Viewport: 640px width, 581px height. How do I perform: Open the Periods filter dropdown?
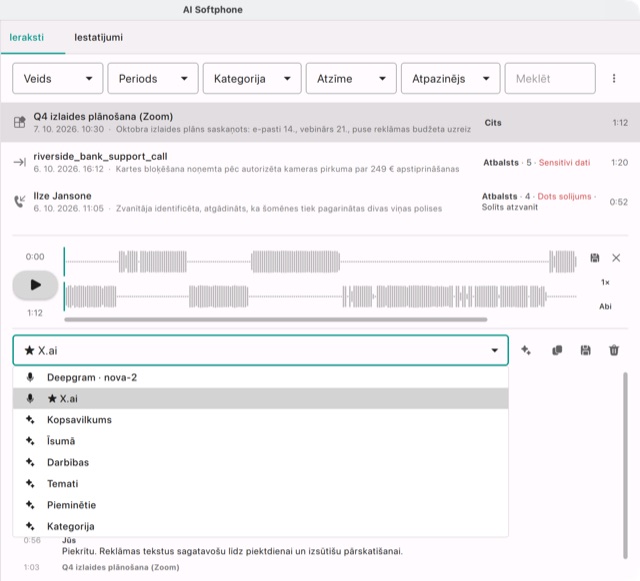pyautogui.click(x=153, y=78)
